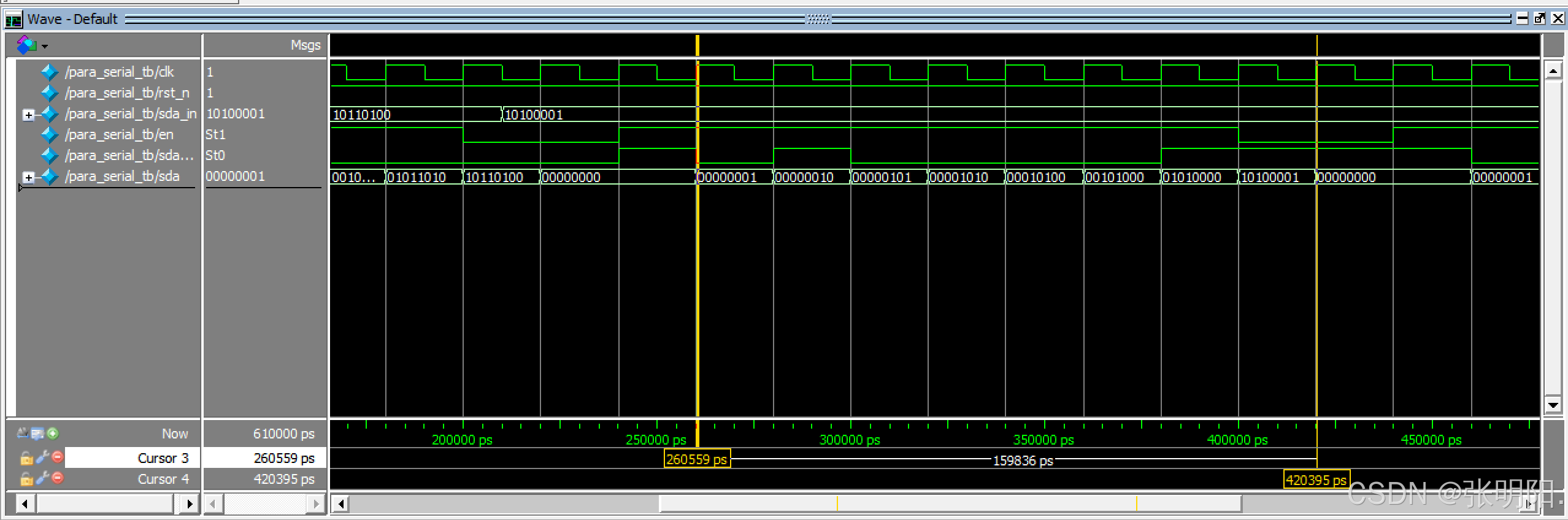Click the Cursor 4 time value 420395 ps
This screenshot has width=1568, height=520.
click(x=283, y=479)
